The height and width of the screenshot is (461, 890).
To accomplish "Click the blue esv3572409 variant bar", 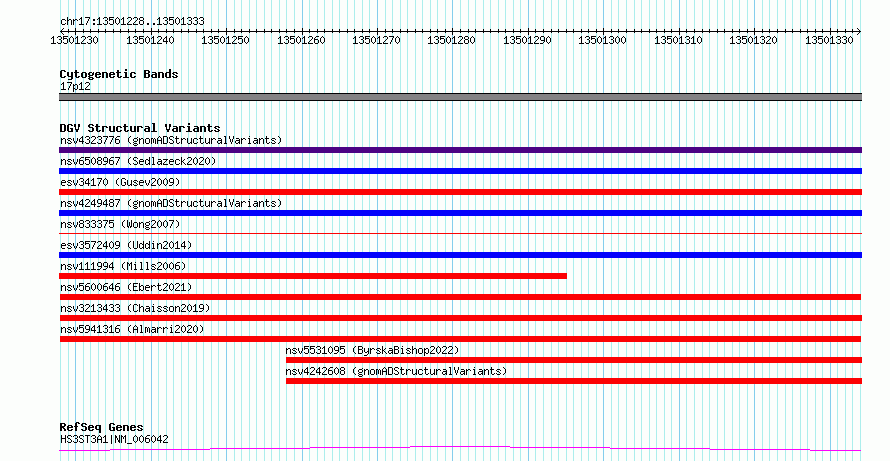I will [460, 255].
